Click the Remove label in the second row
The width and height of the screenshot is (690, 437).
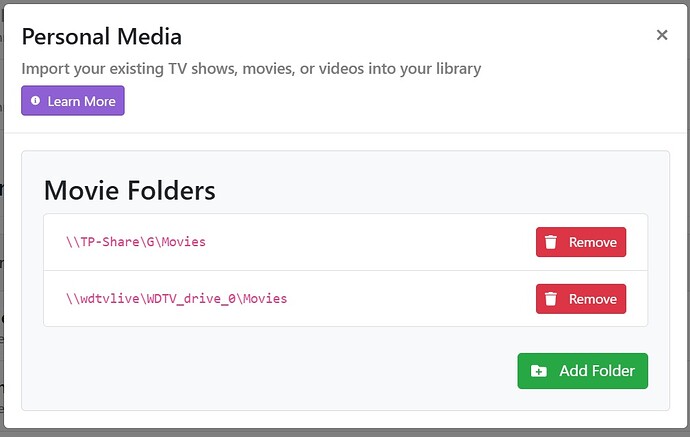click(593, 299)
